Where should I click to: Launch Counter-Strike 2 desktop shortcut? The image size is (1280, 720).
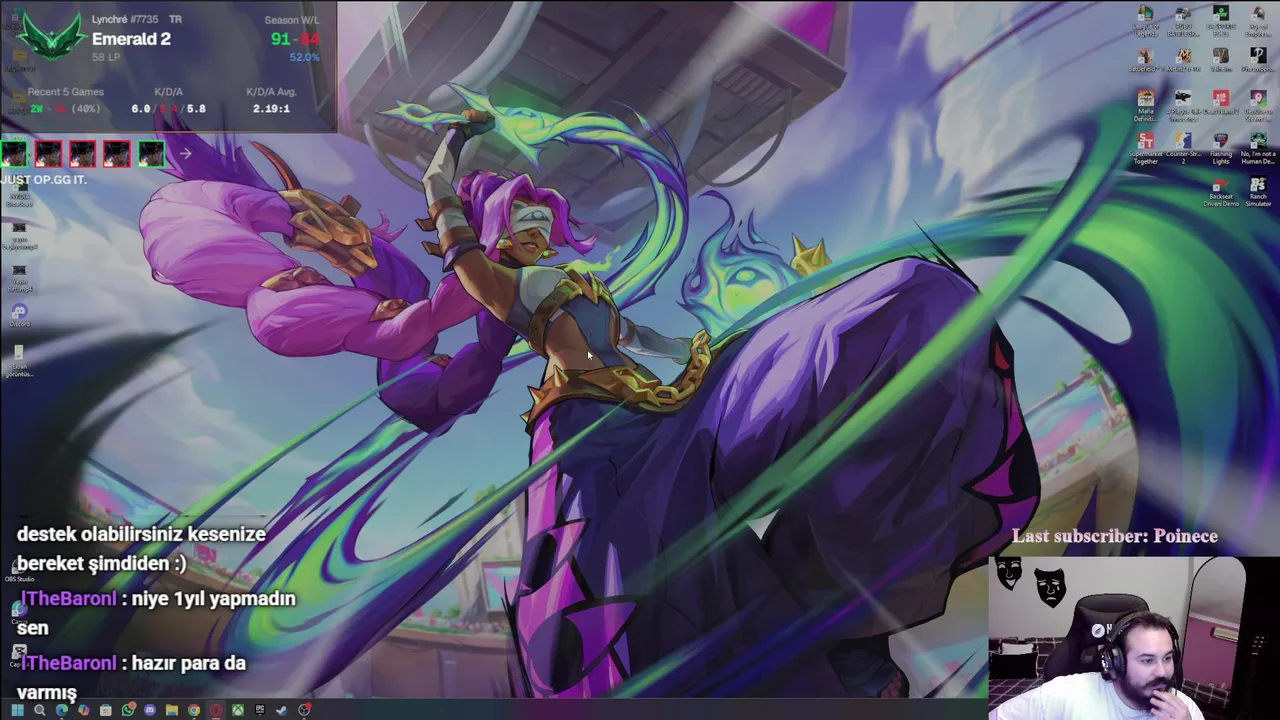coord(1183,148)
